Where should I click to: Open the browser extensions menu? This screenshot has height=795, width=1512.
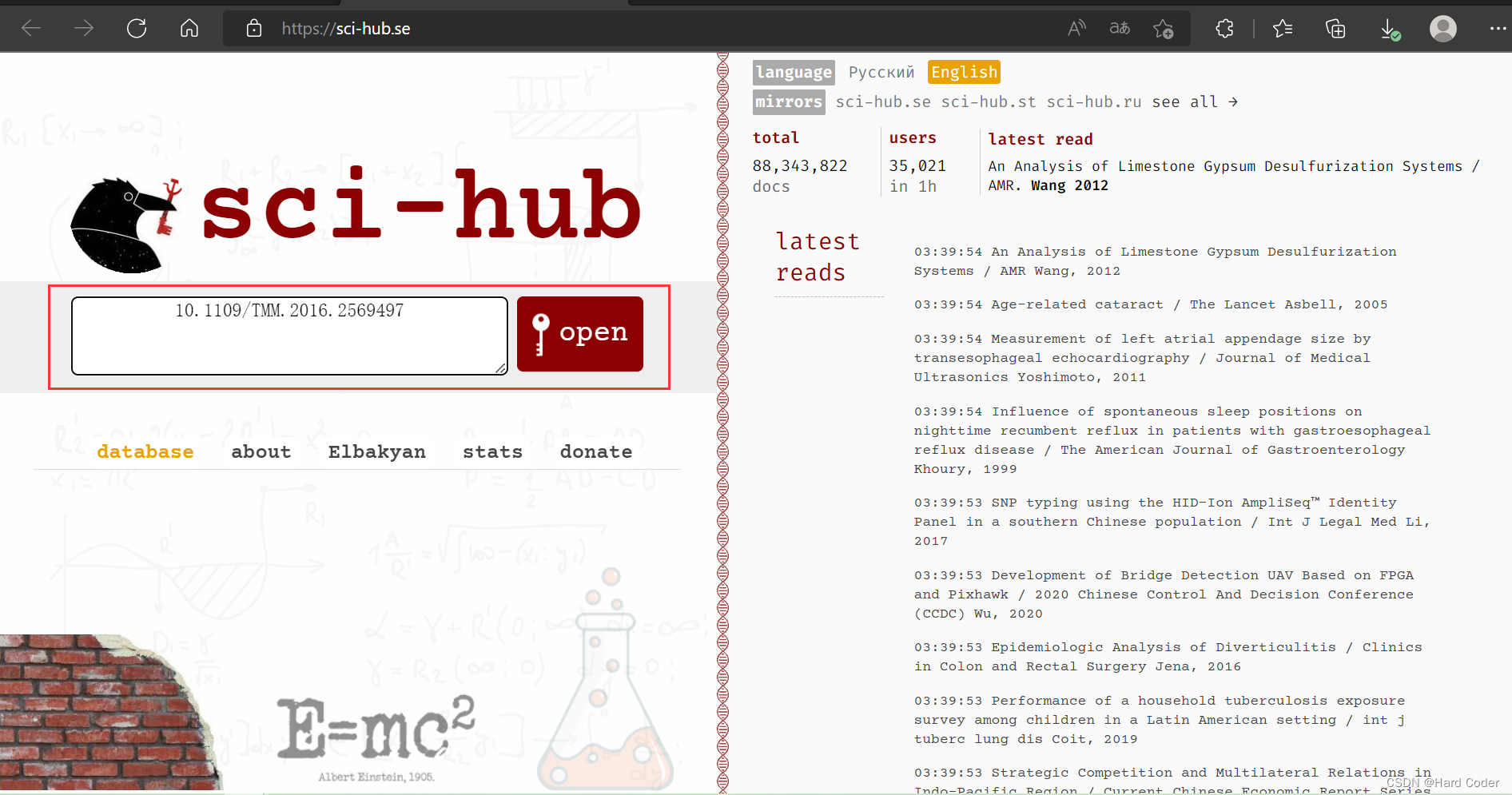tap(1224, 29)
